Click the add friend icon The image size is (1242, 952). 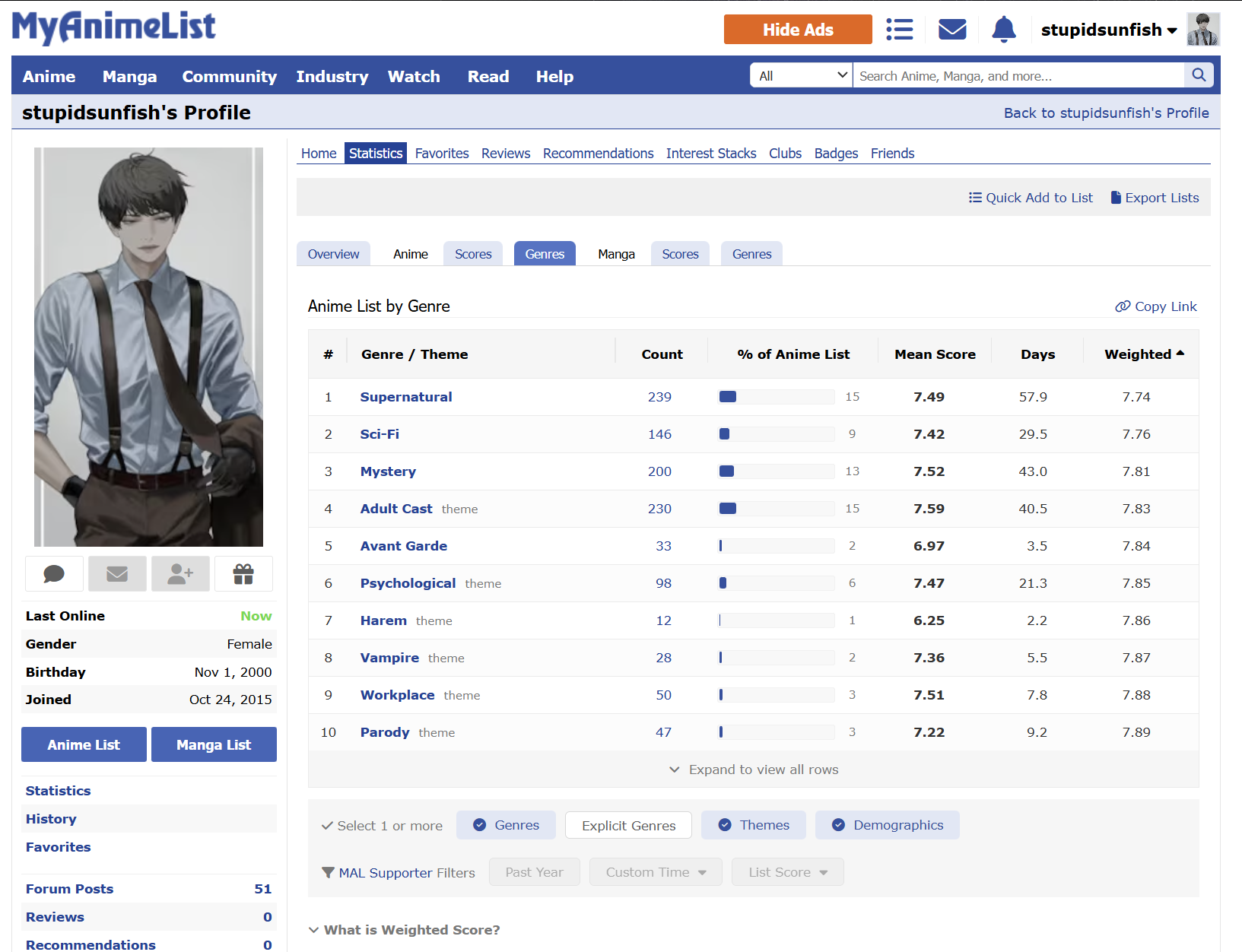(x=180, y=574)
